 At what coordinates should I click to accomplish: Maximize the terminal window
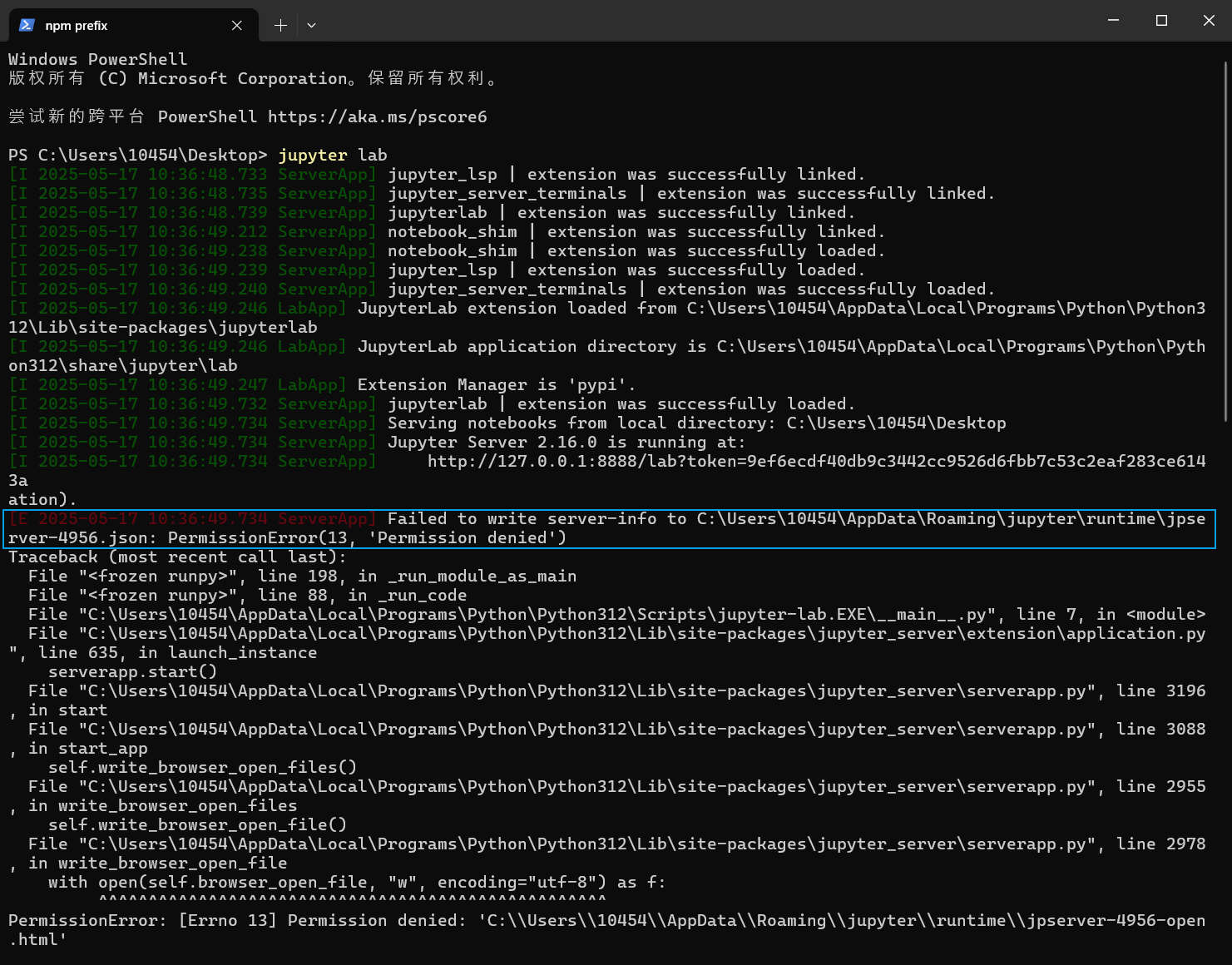pos(1161,21)
